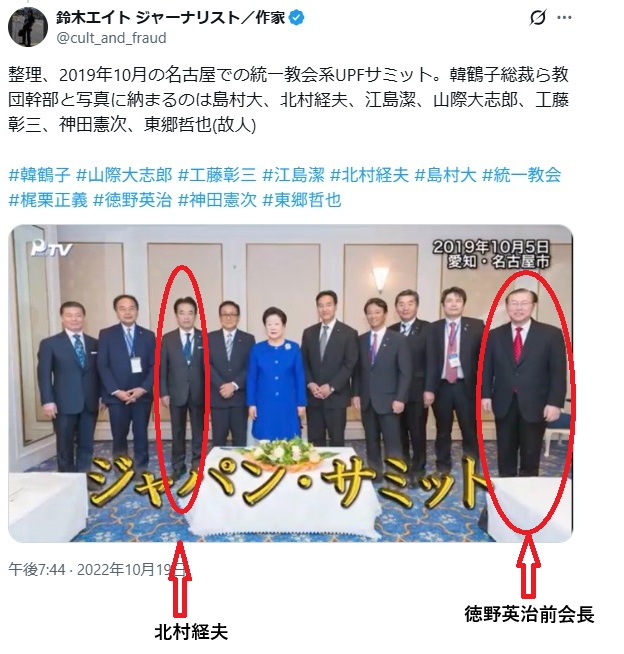The image size is (624, 654).
Task: Open hashtag #島村大
Action: pos(446,175)
